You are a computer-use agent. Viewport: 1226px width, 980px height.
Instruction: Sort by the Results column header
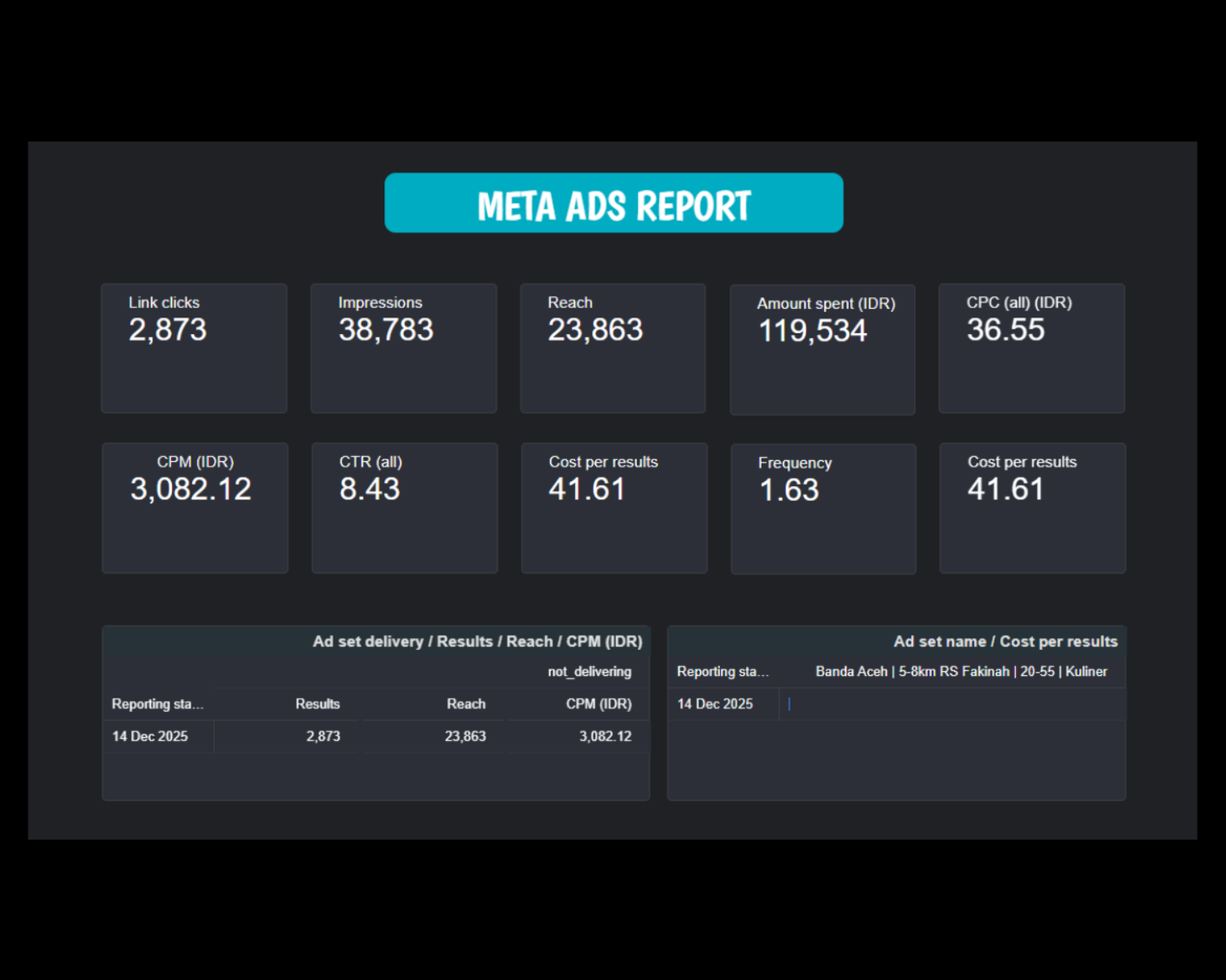(x=317, y=704)
